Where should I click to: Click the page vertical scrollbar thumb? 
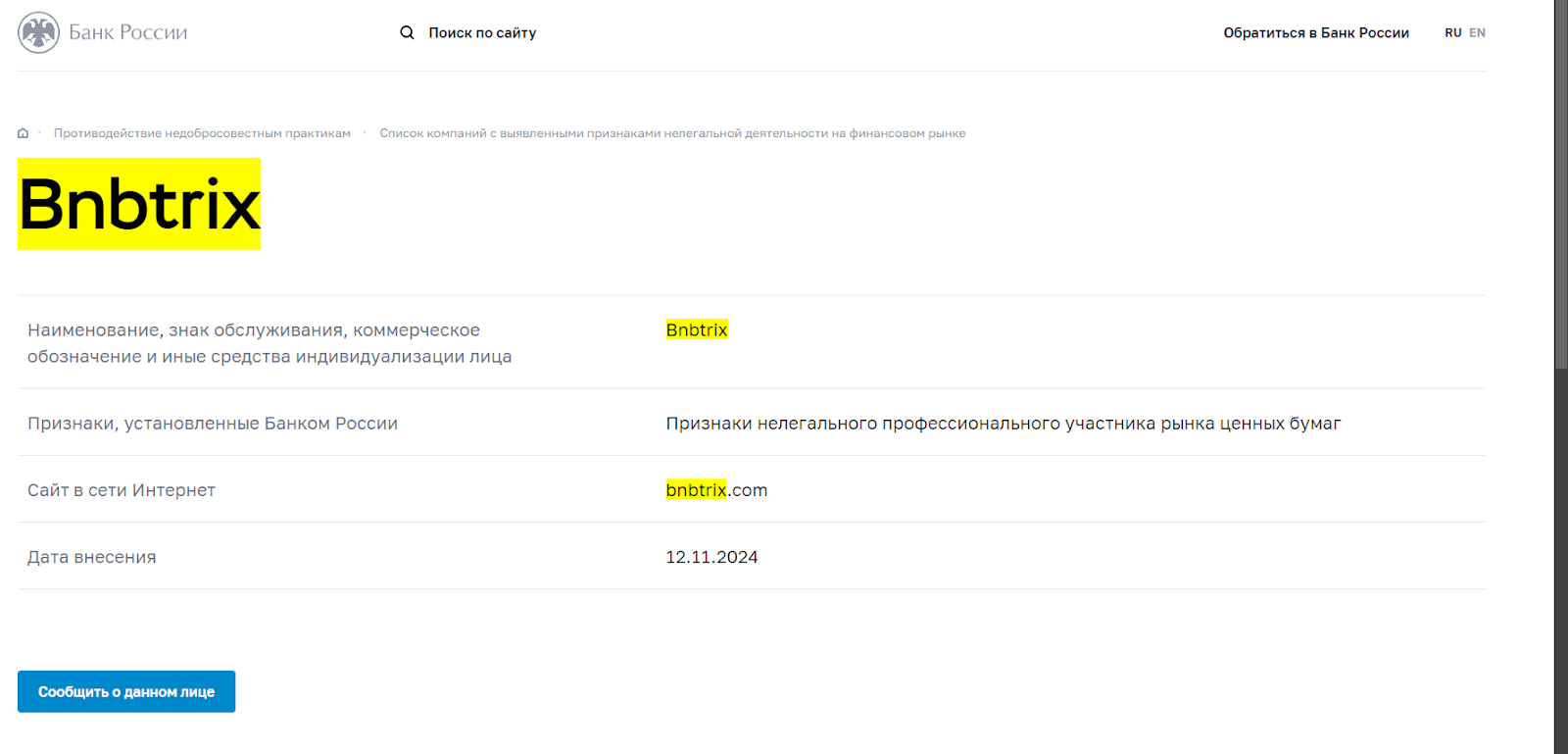(1561, 184)
